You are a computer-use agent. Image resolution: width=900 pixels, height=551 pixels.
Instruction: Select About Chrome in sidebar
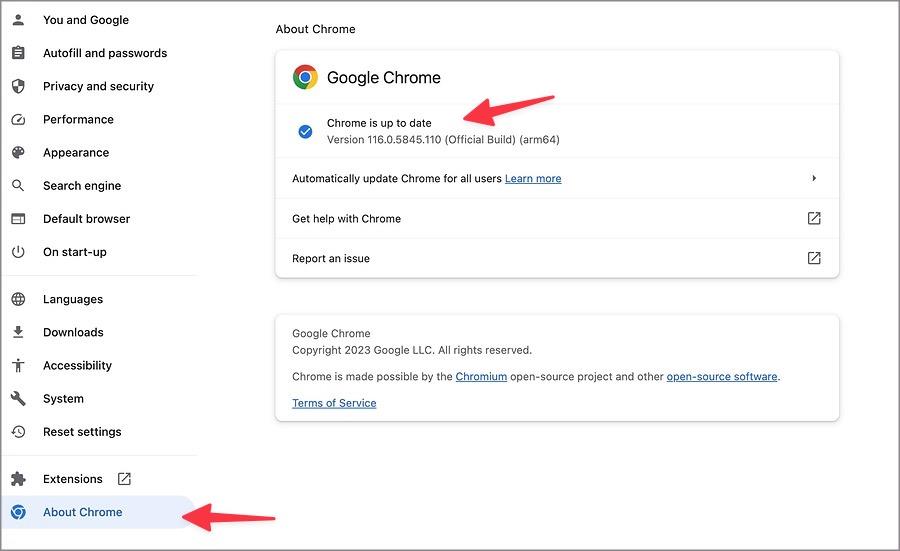(98, 512)
